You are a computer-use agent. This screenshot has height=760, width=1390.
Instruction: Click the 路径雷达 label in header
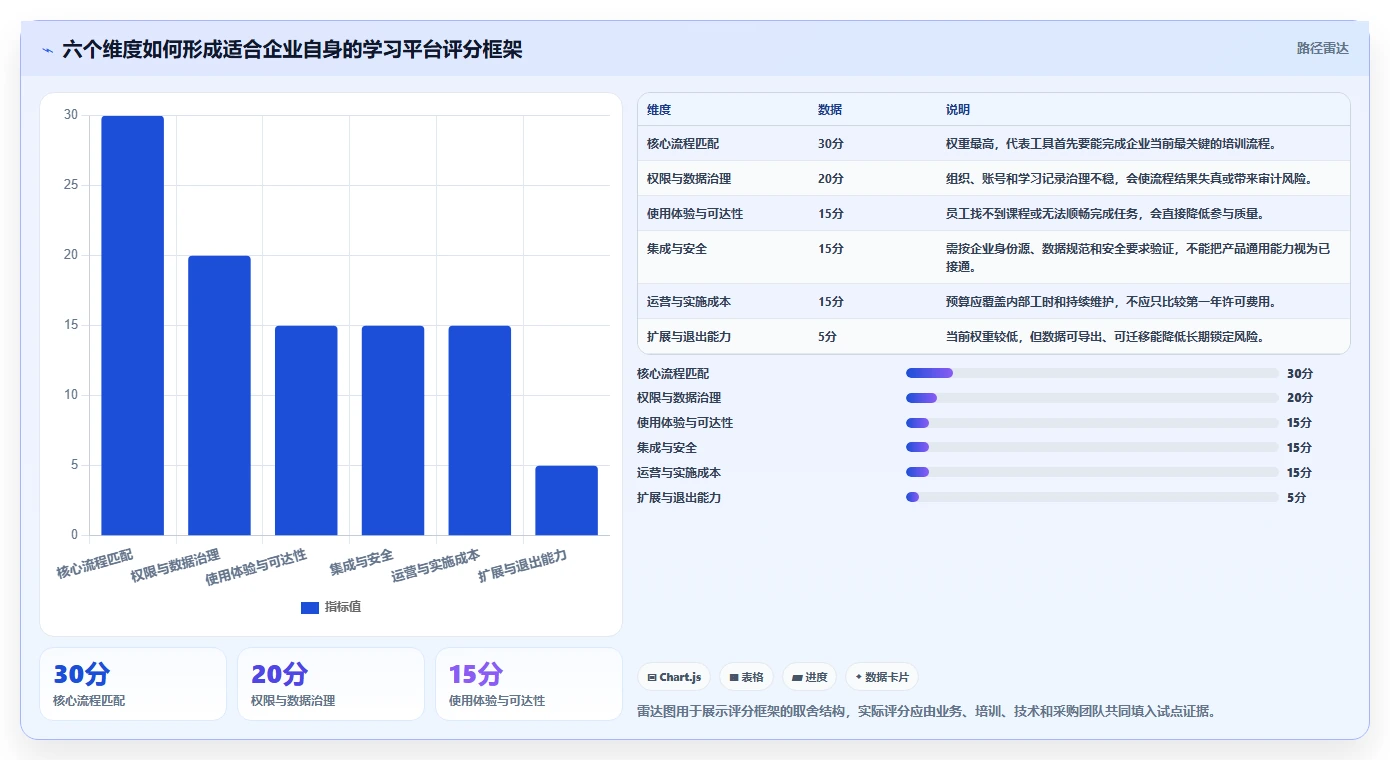[1322, 48]
